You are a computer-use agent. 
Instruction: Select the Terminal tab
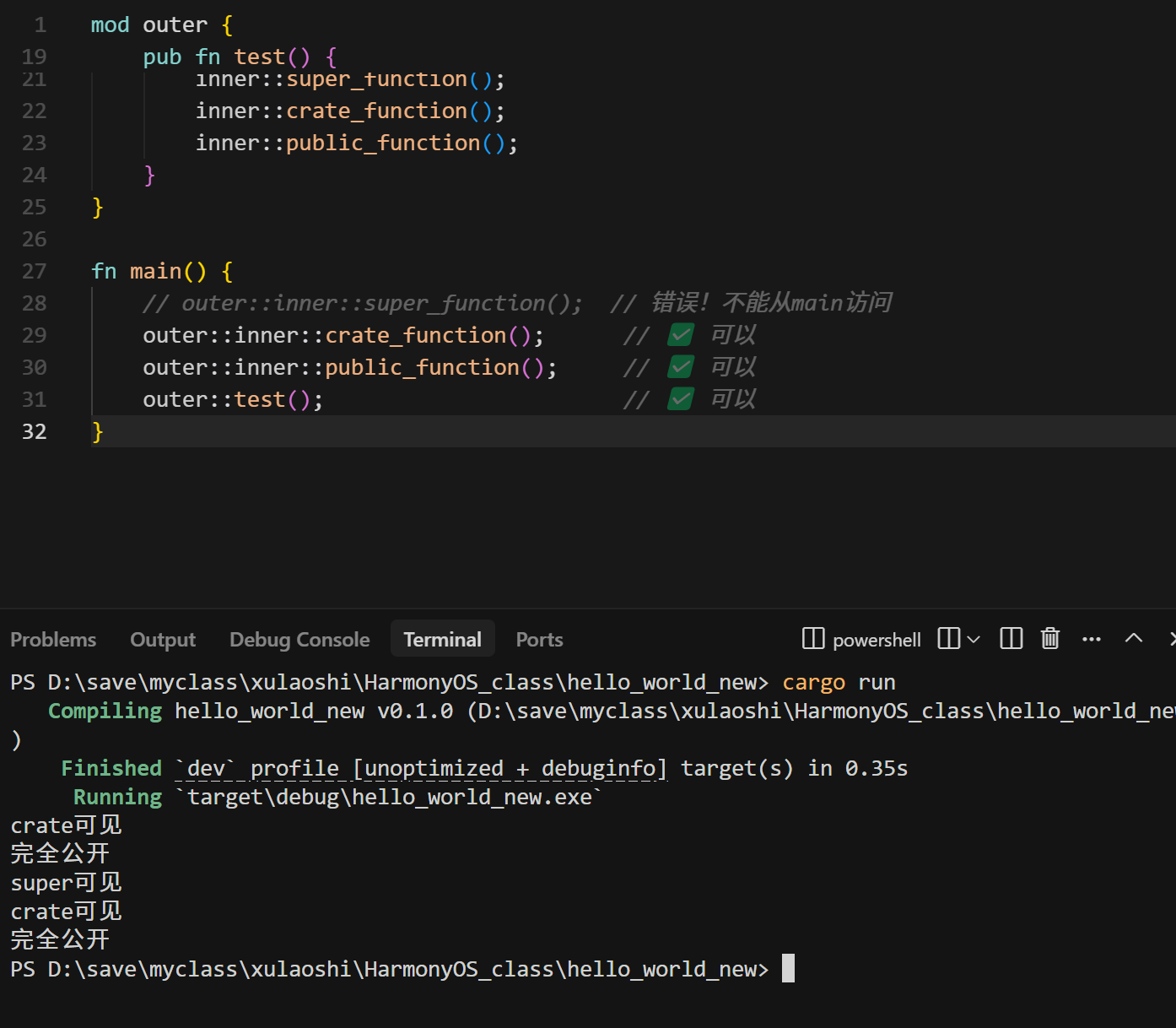point(443,640)
